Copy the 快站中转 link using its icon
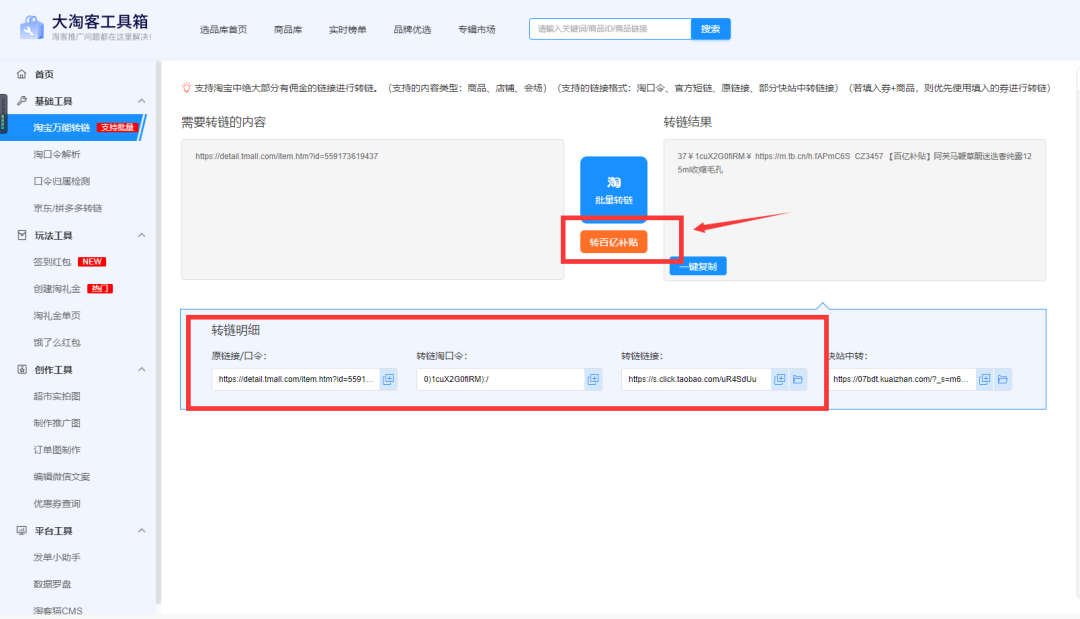 click(x=984, y=379)
